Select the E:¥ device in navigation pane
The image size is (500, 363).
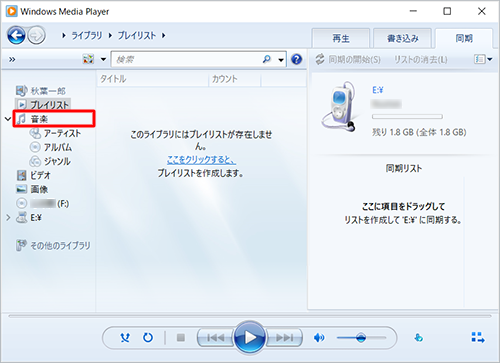point(29,218)
